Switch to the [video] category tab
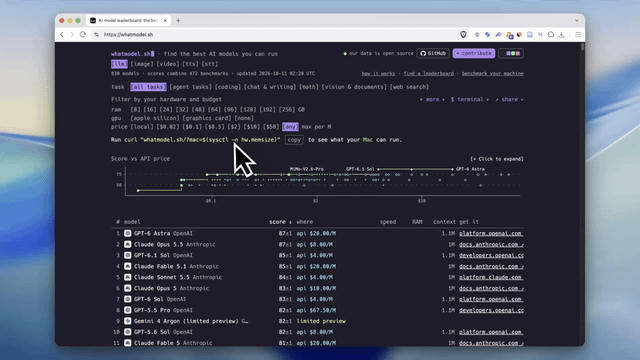640x360 pixels. 167,64
